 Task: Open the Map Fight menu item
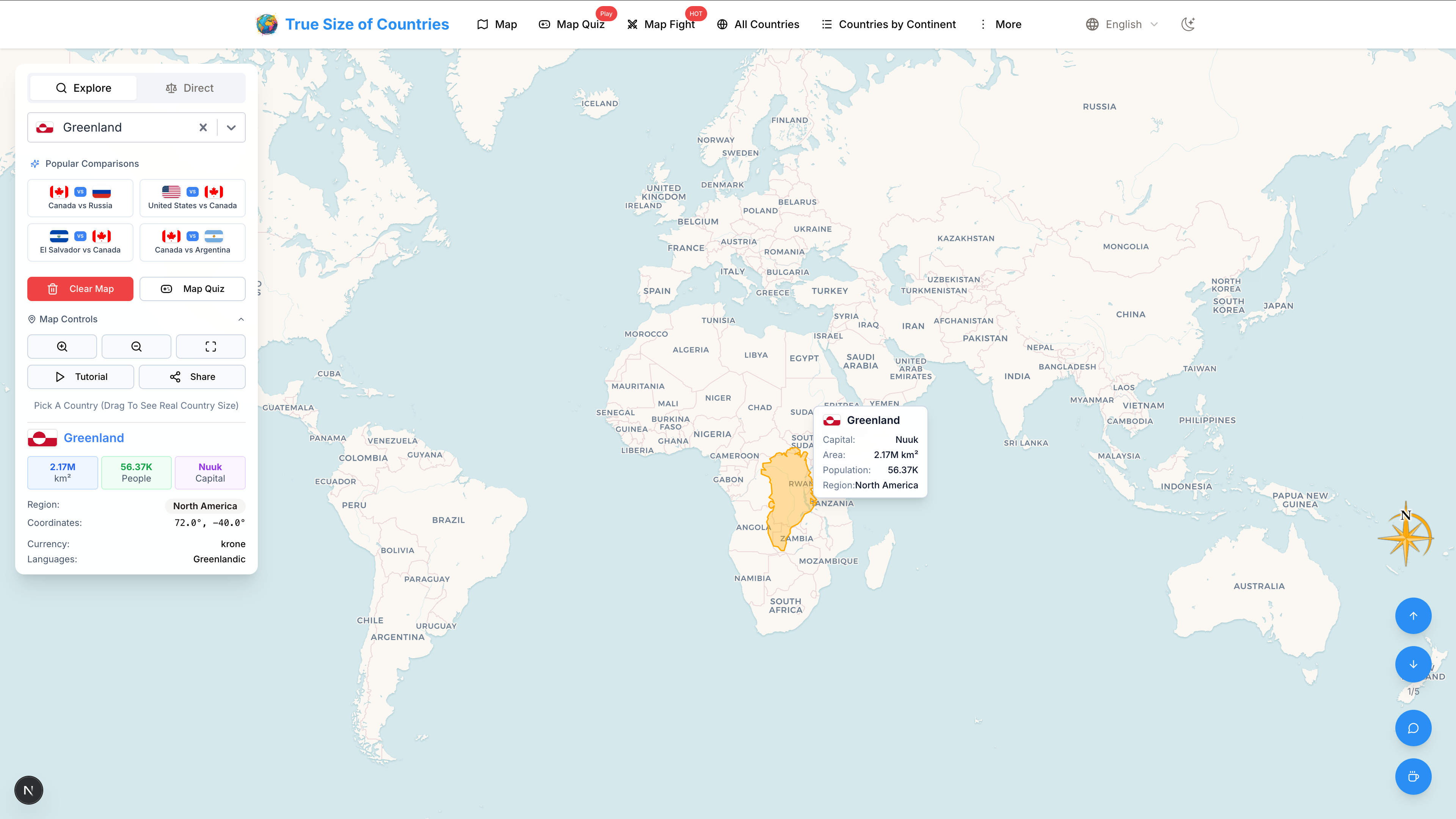[661, 24]
